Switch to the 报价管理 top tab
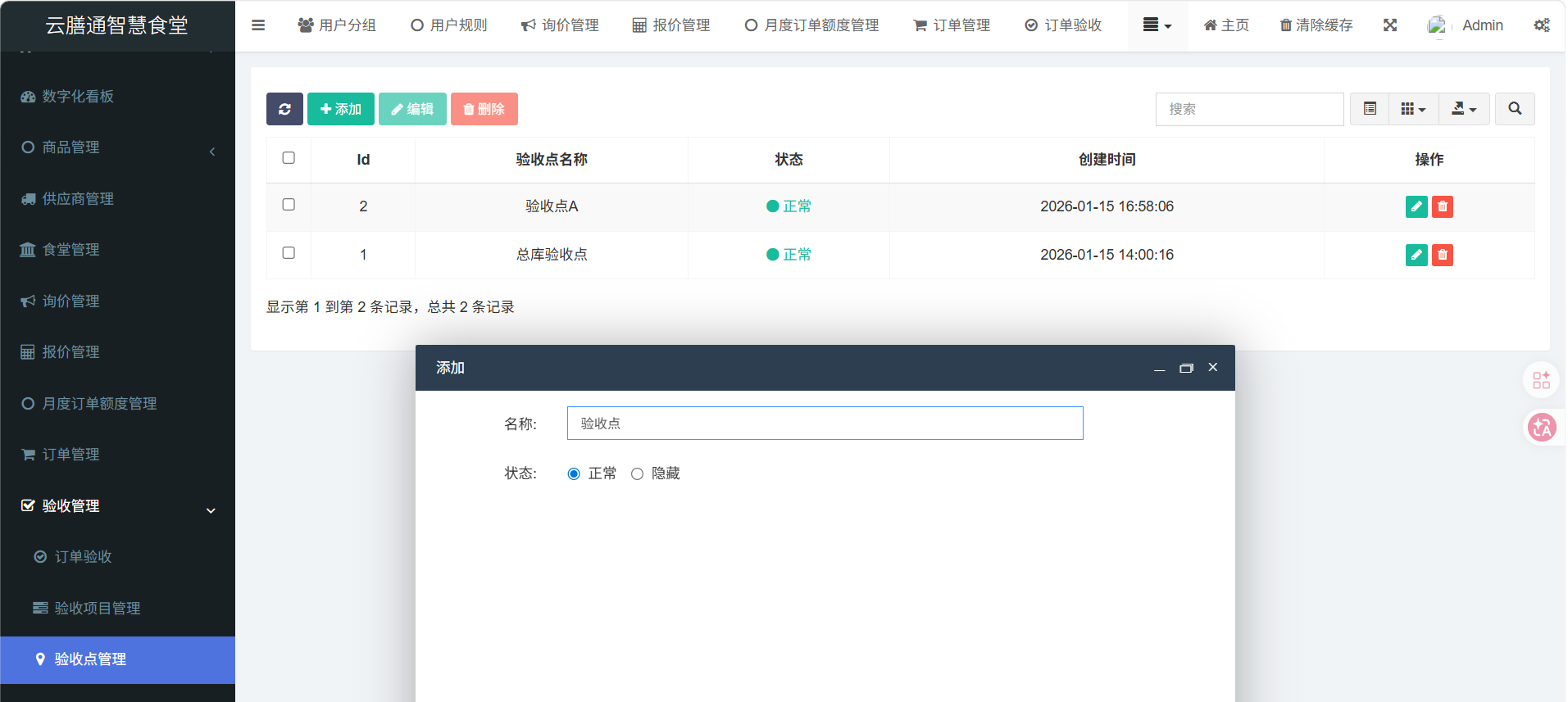Viewport: 1568px width, 702px height. tap(671, 25)
